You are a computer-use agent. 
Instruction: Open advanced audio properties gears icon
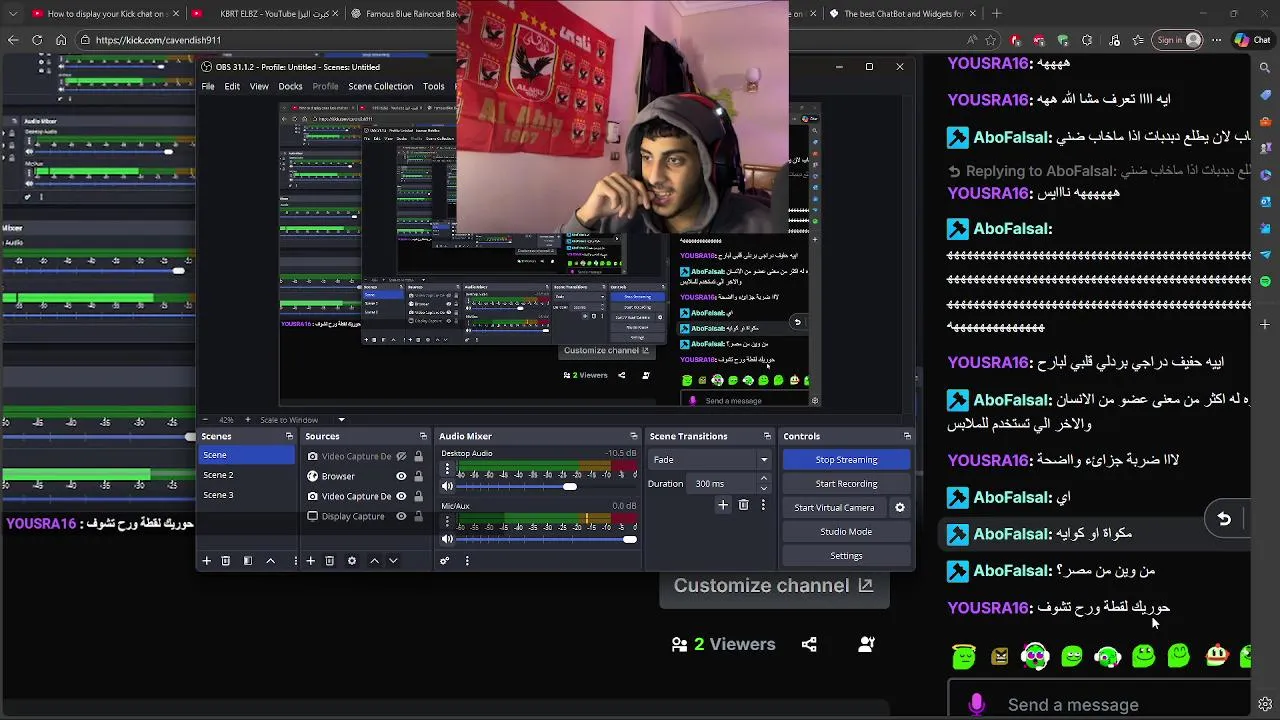tap(445, 561)
